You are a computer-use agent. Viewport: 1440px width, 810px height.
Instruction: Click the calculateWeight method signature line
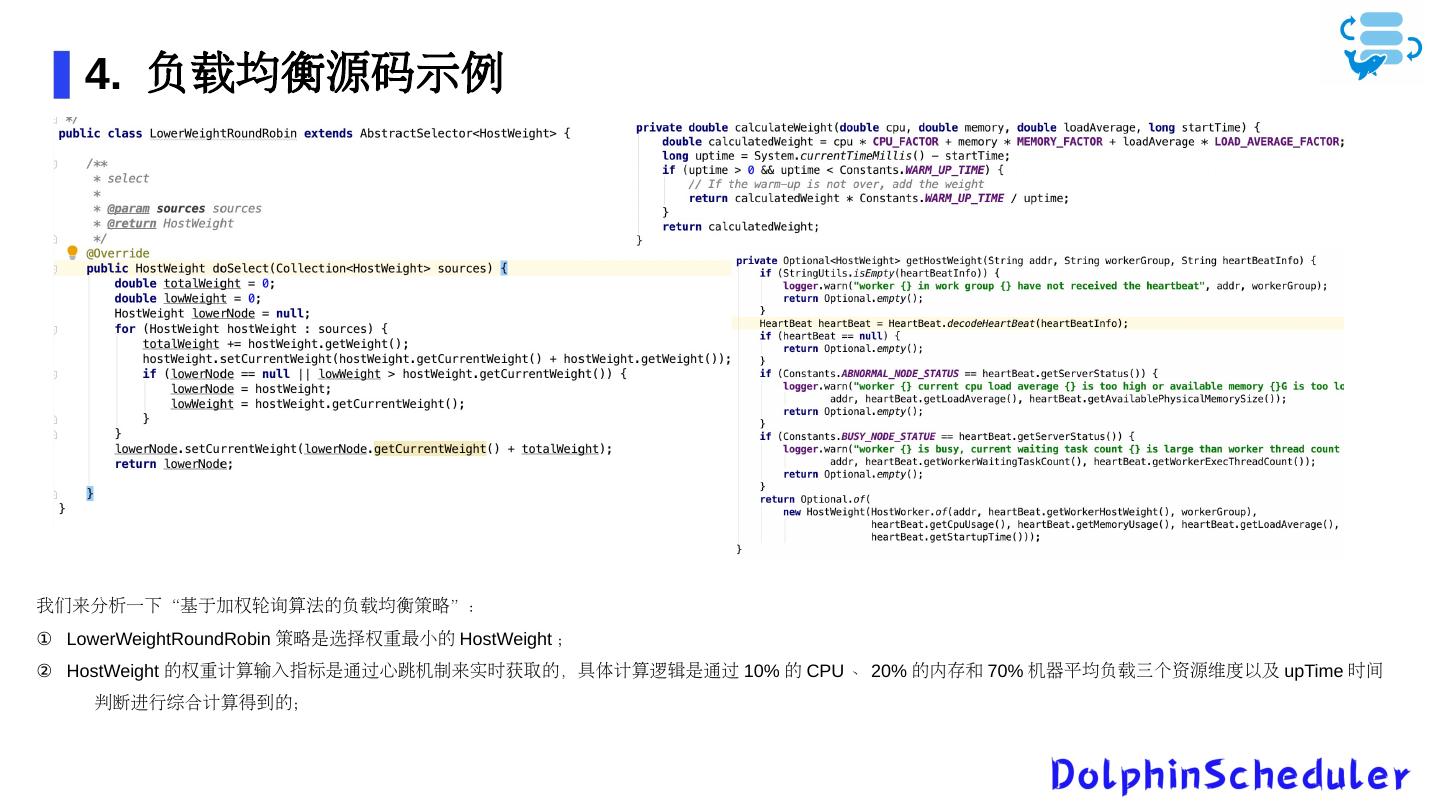coord(949,127)
